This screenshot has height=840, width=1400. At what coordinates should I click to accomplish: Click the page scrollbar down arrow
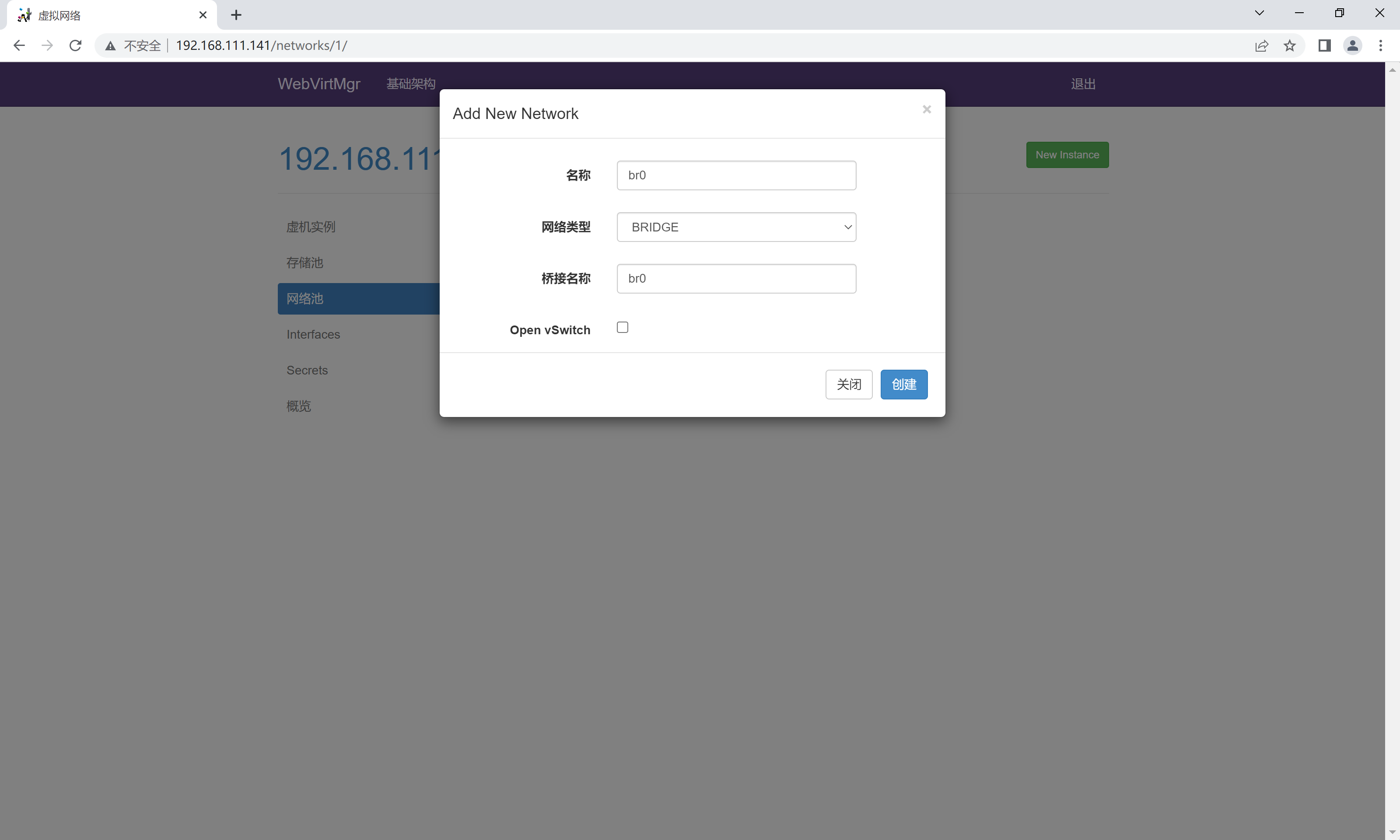coord(1392,832)
